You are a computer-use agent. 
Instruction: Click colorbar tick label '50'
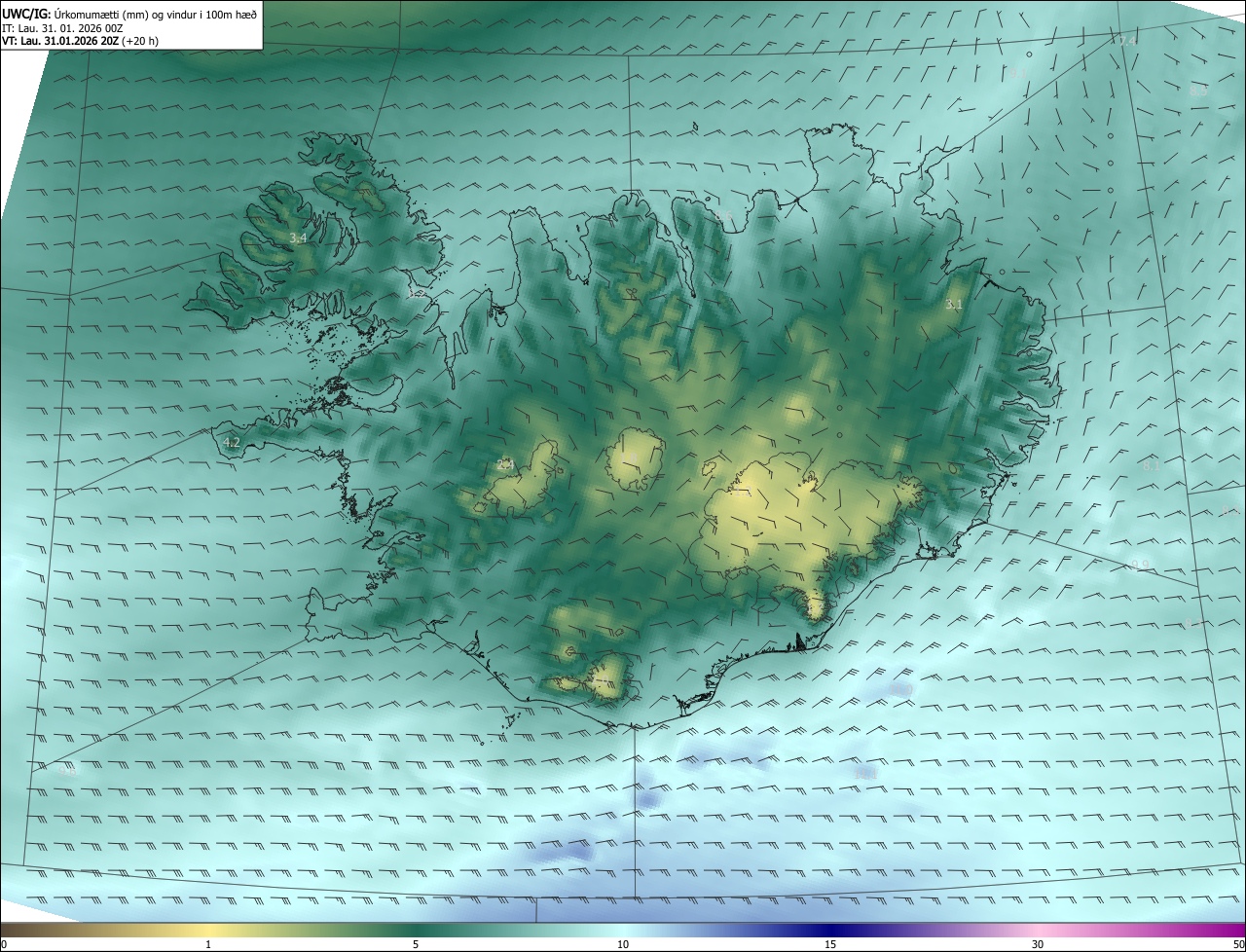(x=1238, y=944)
